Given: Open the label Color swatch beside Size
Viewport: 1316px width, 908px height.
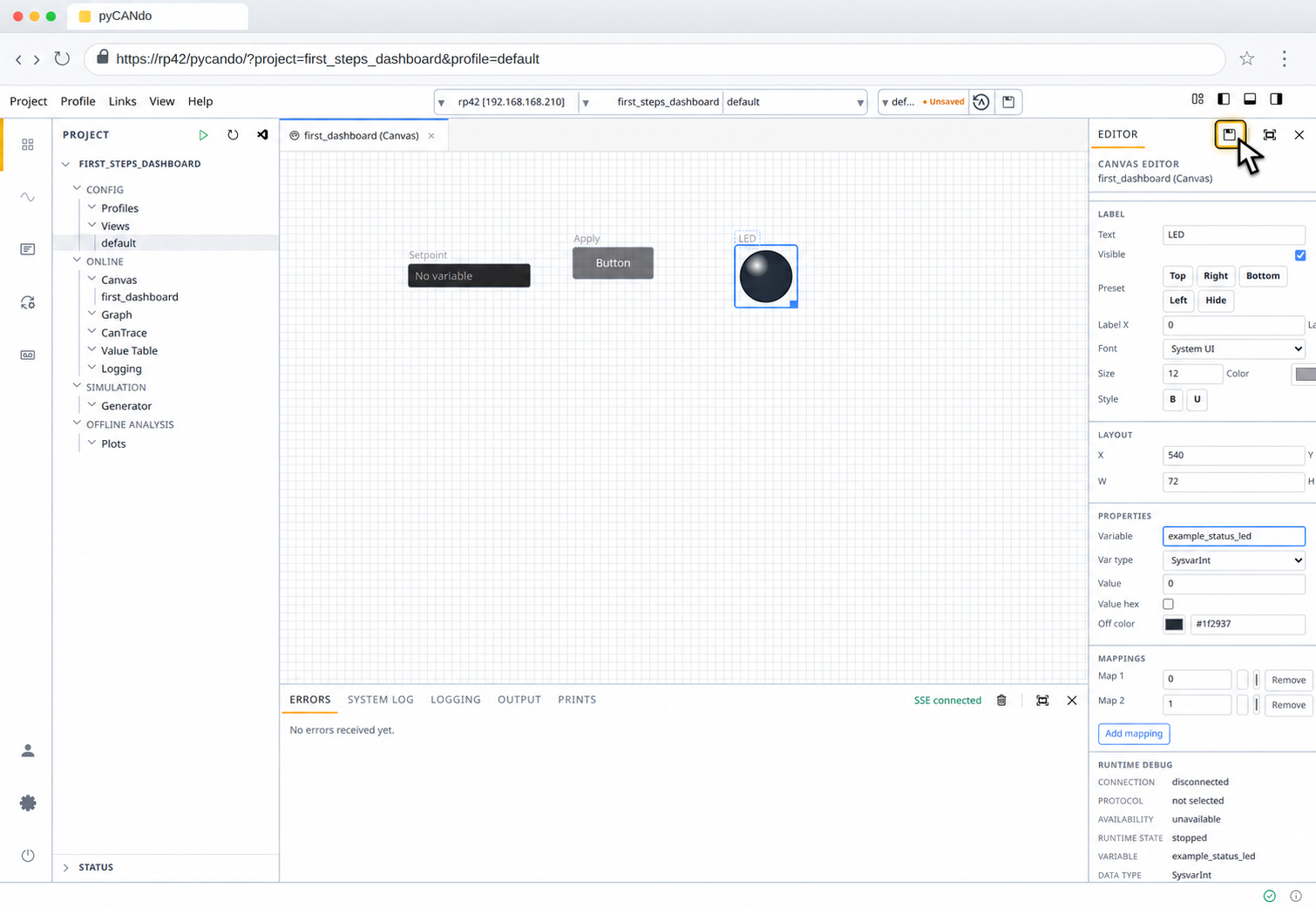Looking at the screenshot, I should click(x=1304, y=374).
